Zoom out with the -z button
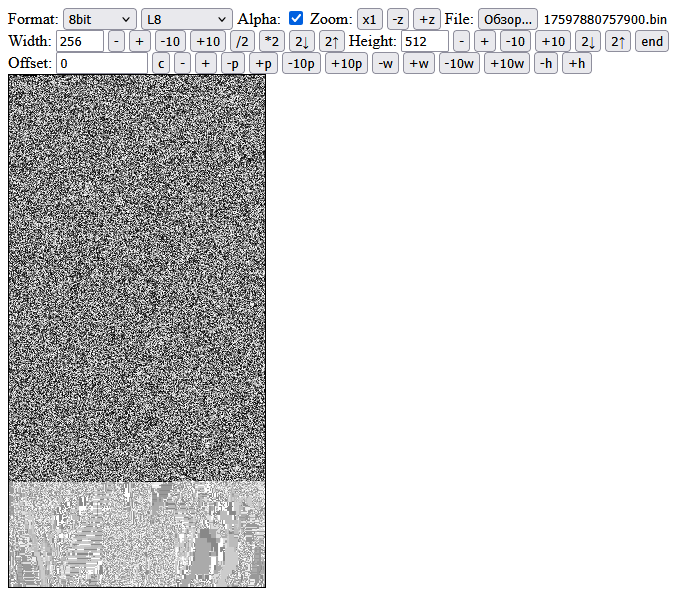Viewport: 692px width, 605px height. (x=398, y=19)
